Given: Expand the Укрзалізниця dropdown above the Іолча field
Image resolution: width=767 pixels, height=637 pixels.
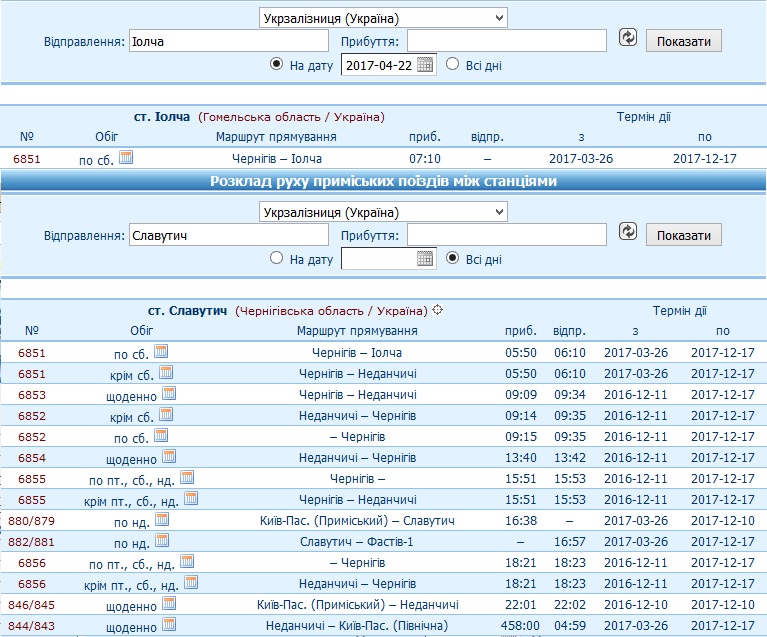Looking at the screenshot, I should tap(382, 18).
